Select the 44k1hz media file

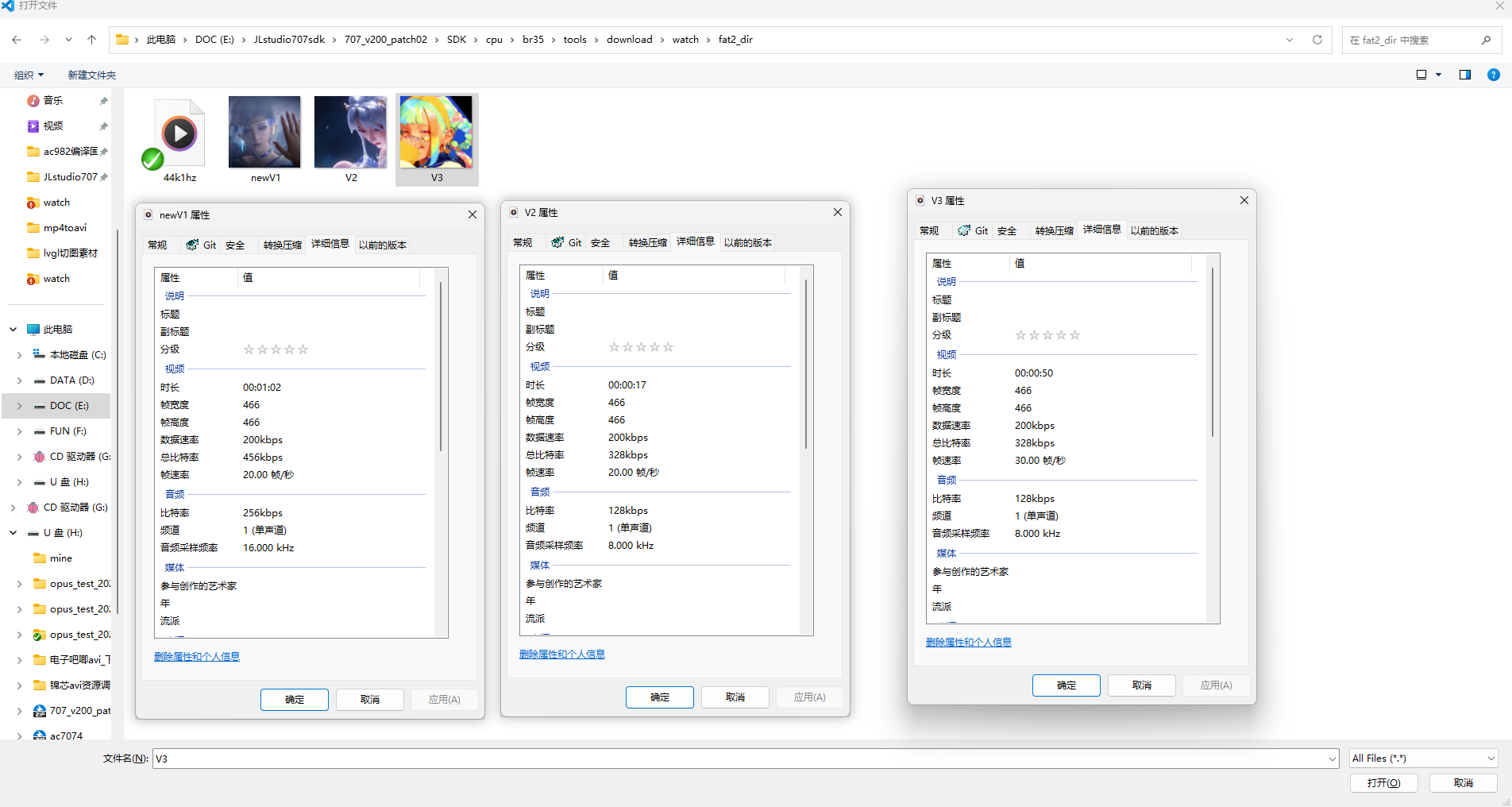pyautogui.click(x=179, y=140)
